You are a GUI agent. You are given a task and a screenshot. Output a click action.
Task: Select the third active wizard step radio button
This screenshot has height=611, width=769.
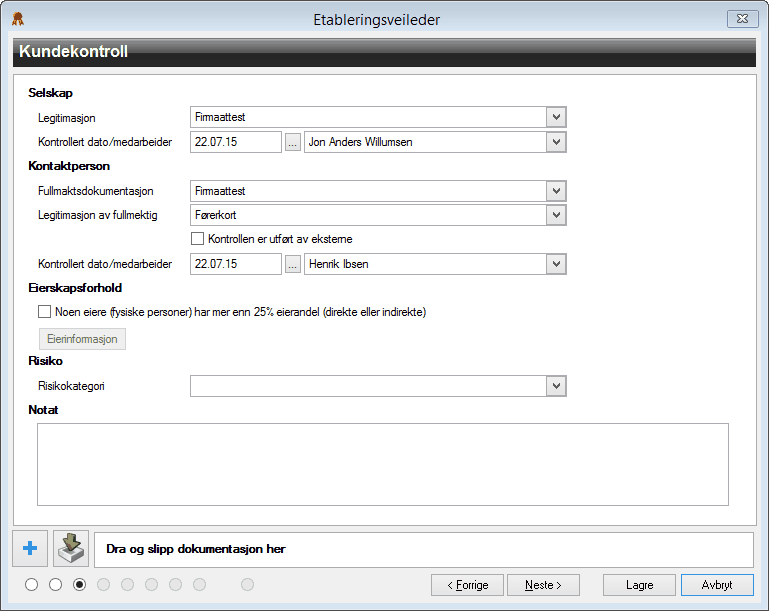click(x=79, y=585)
